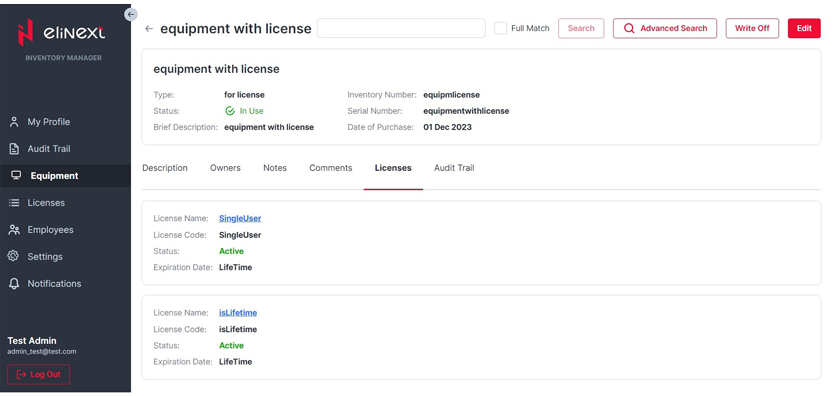Image resolution: width=834 pixels, height=396 pixels.
Task: Click the Elinext logo
Action: tap(62, 33)
